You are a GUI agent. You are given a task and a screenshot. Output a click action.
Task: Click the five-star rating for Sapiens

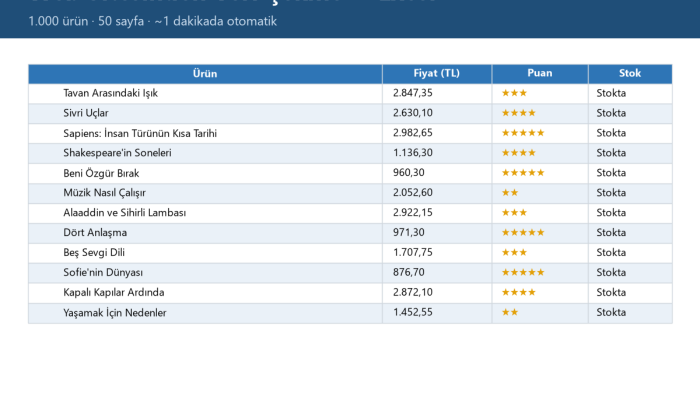coord(523,133)
